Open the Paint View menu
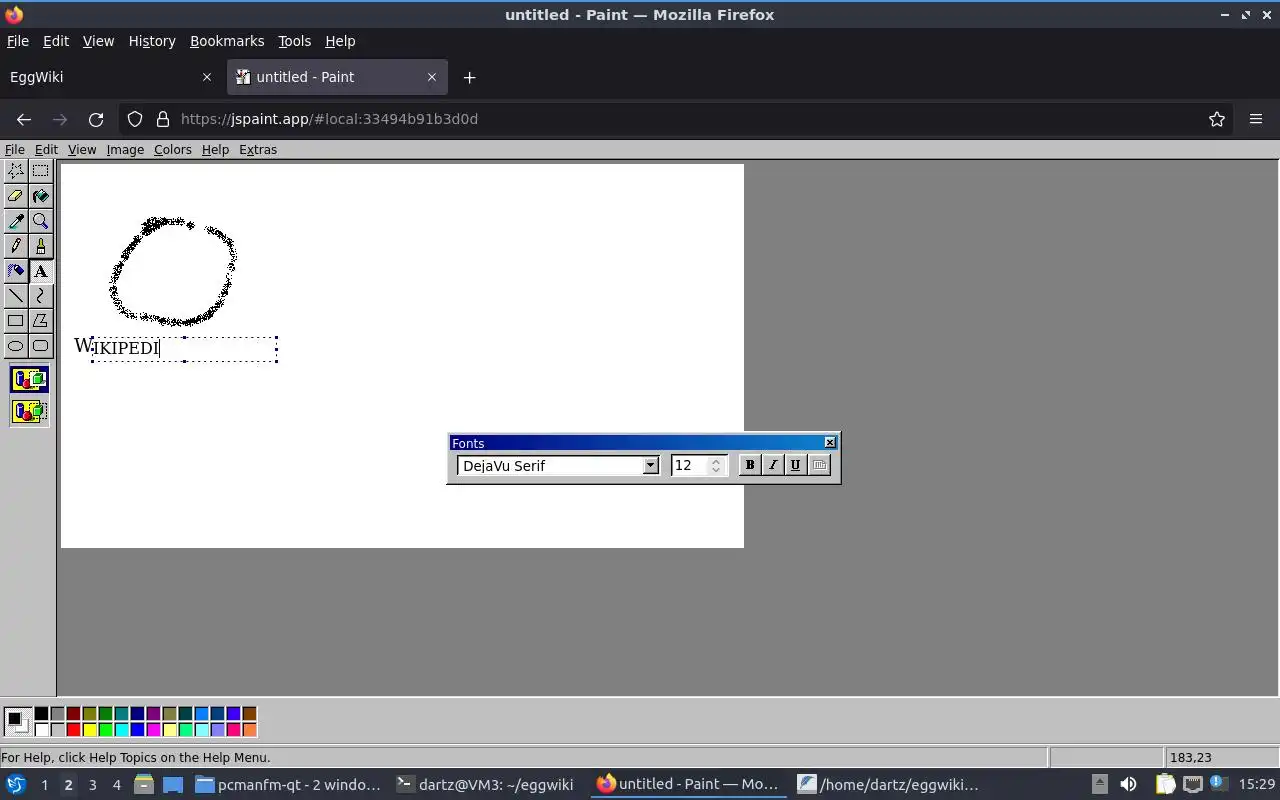Image resolution: width=1280 pixels, height=800 pixels. click(x=82, y=150)
